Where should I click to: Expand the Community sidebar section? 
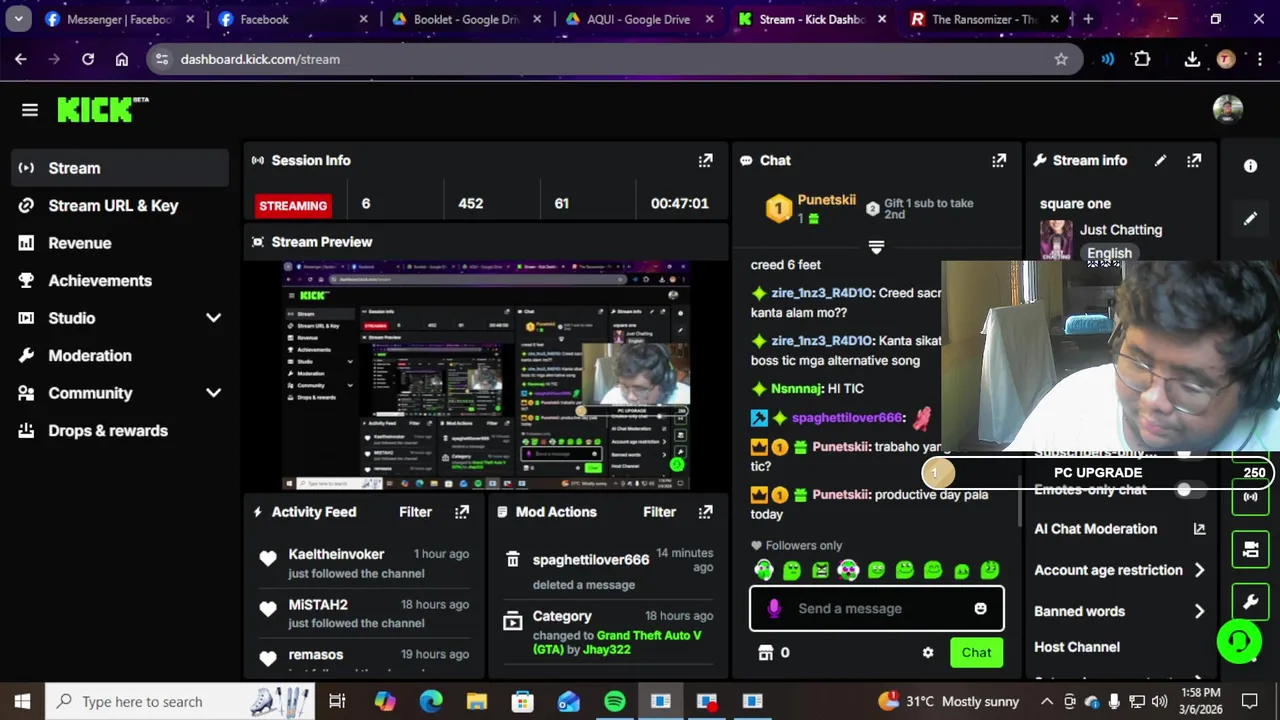pyautogui.click(x=213, y=393)
